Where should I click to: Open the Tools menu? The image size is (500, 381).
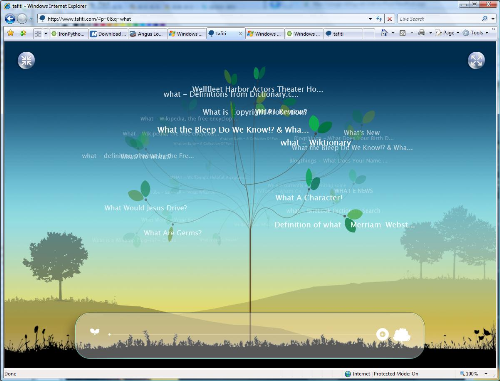pos(476,33)
